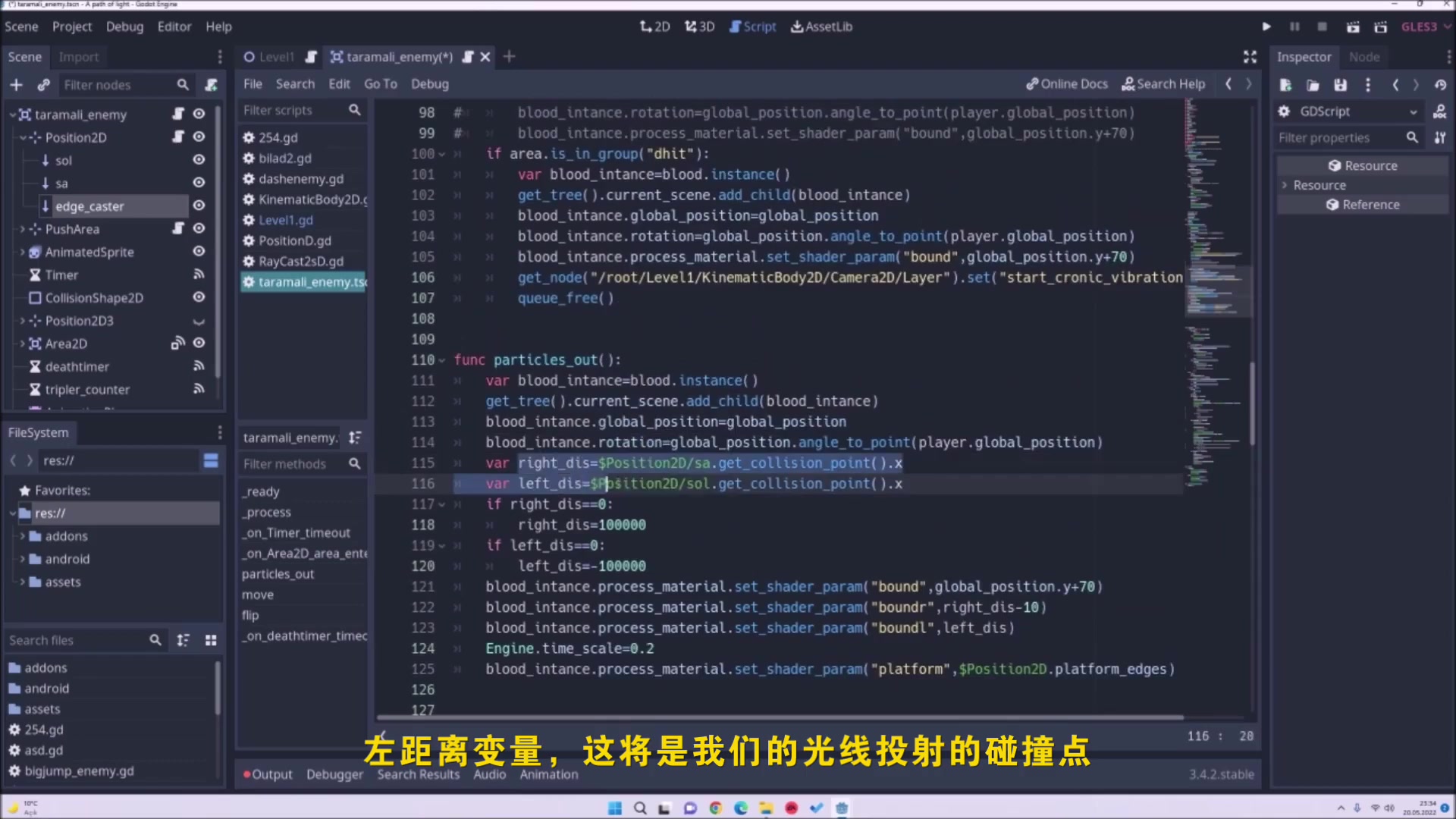Play custom scene icon
This screenshot has height=819, width=1456.
(1381, 27)
